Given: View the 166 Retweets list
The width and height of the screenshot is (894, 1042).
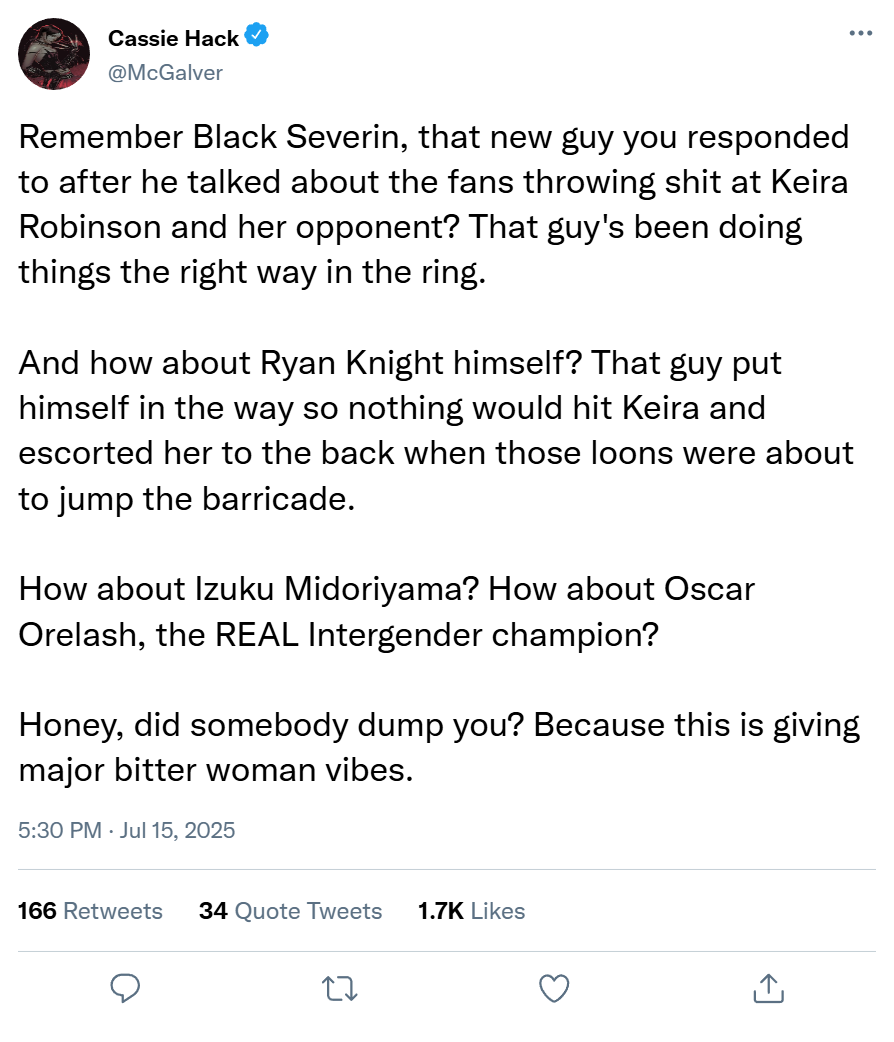Looking at the screenshot, I should (x=90, y=911).
